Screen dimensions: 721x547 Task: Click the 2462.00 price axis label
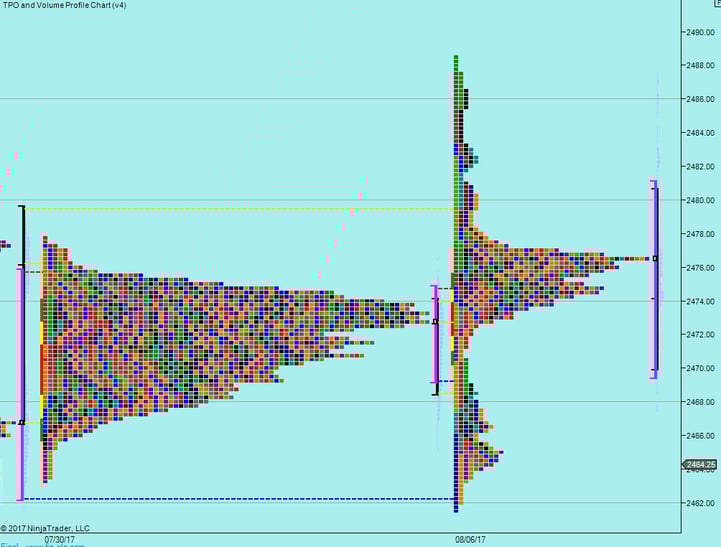pos(700,503)
